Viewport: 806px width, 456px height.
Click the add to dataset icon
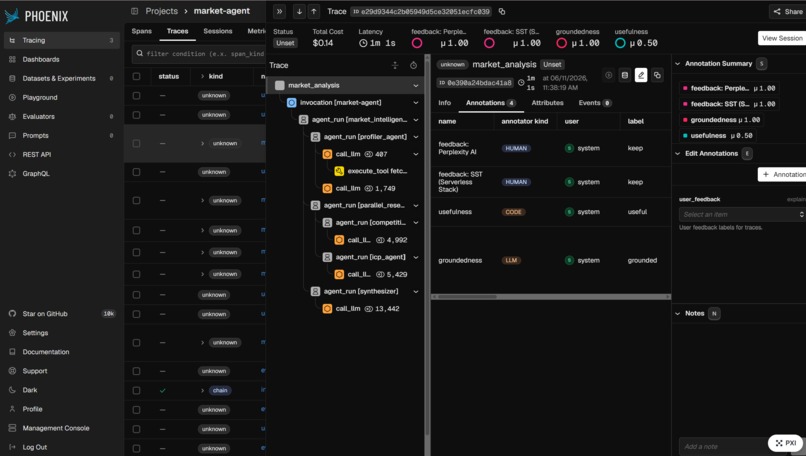(625, 75)
